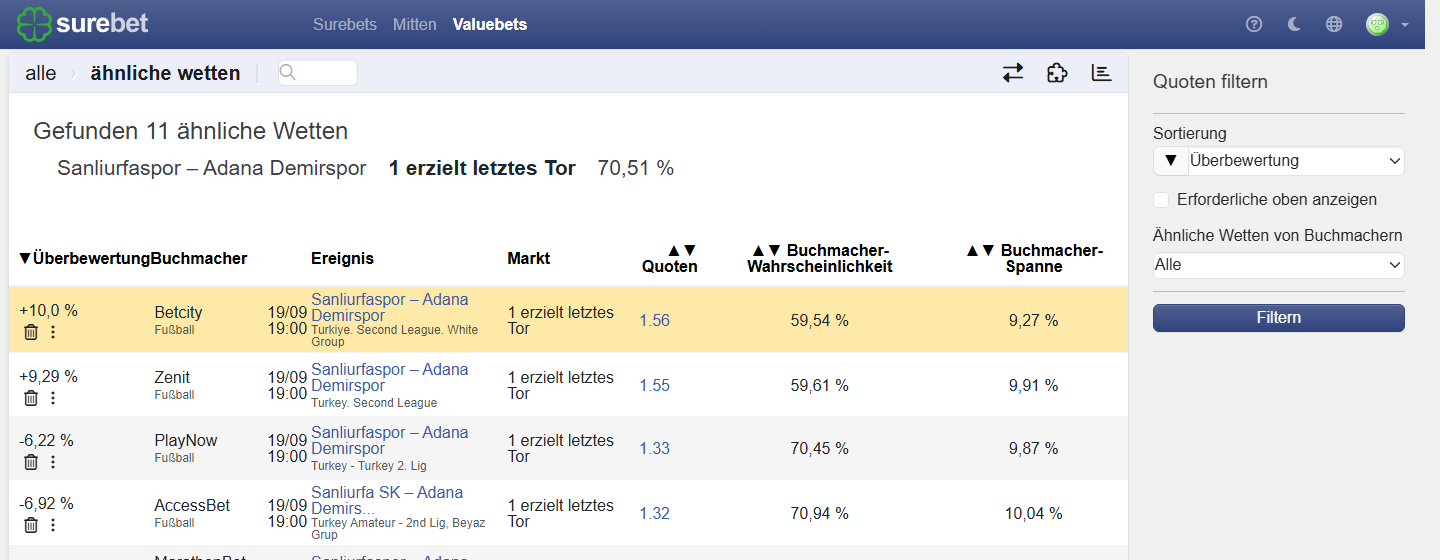Open the help question mark icon

click(x=1254, y=24)
